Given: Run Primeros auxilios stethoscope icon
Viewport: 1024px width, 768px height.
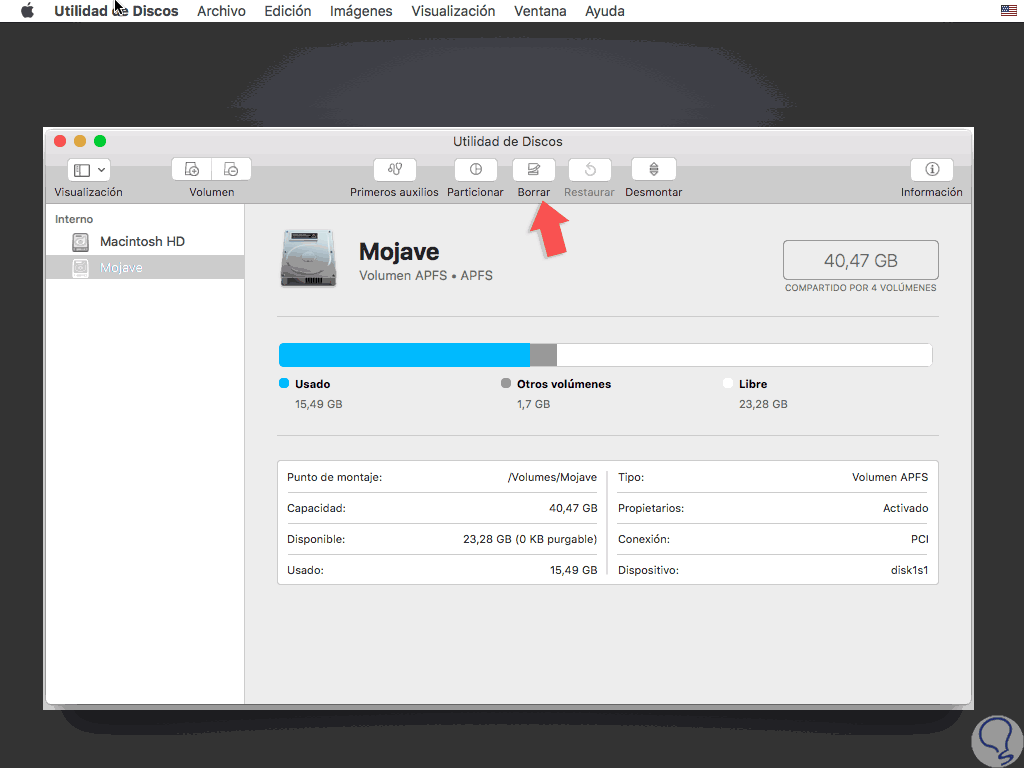Looking at the screenshot, I should (394, 170).
